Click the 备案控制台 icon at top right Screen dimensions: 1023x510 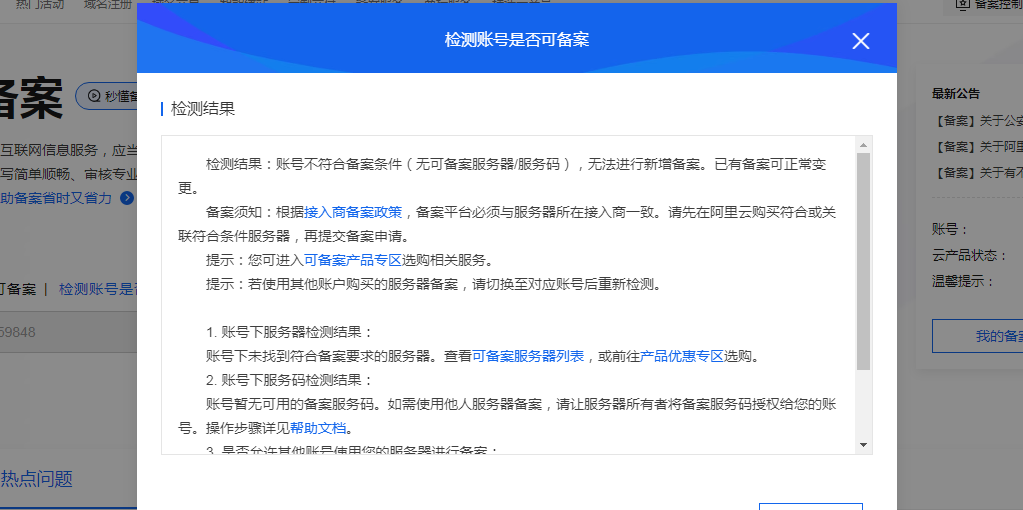962,5
